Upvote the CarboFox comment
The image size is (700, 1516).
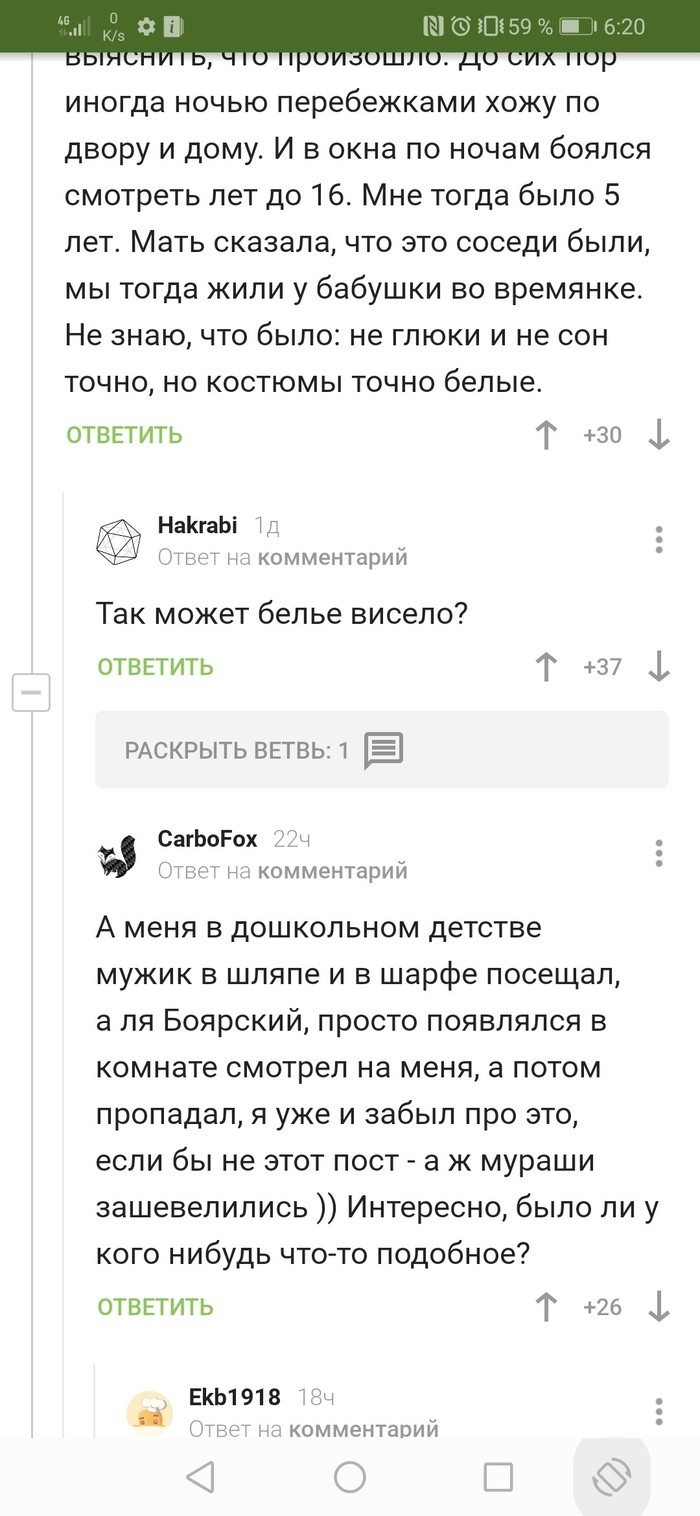click(546, 1307)
